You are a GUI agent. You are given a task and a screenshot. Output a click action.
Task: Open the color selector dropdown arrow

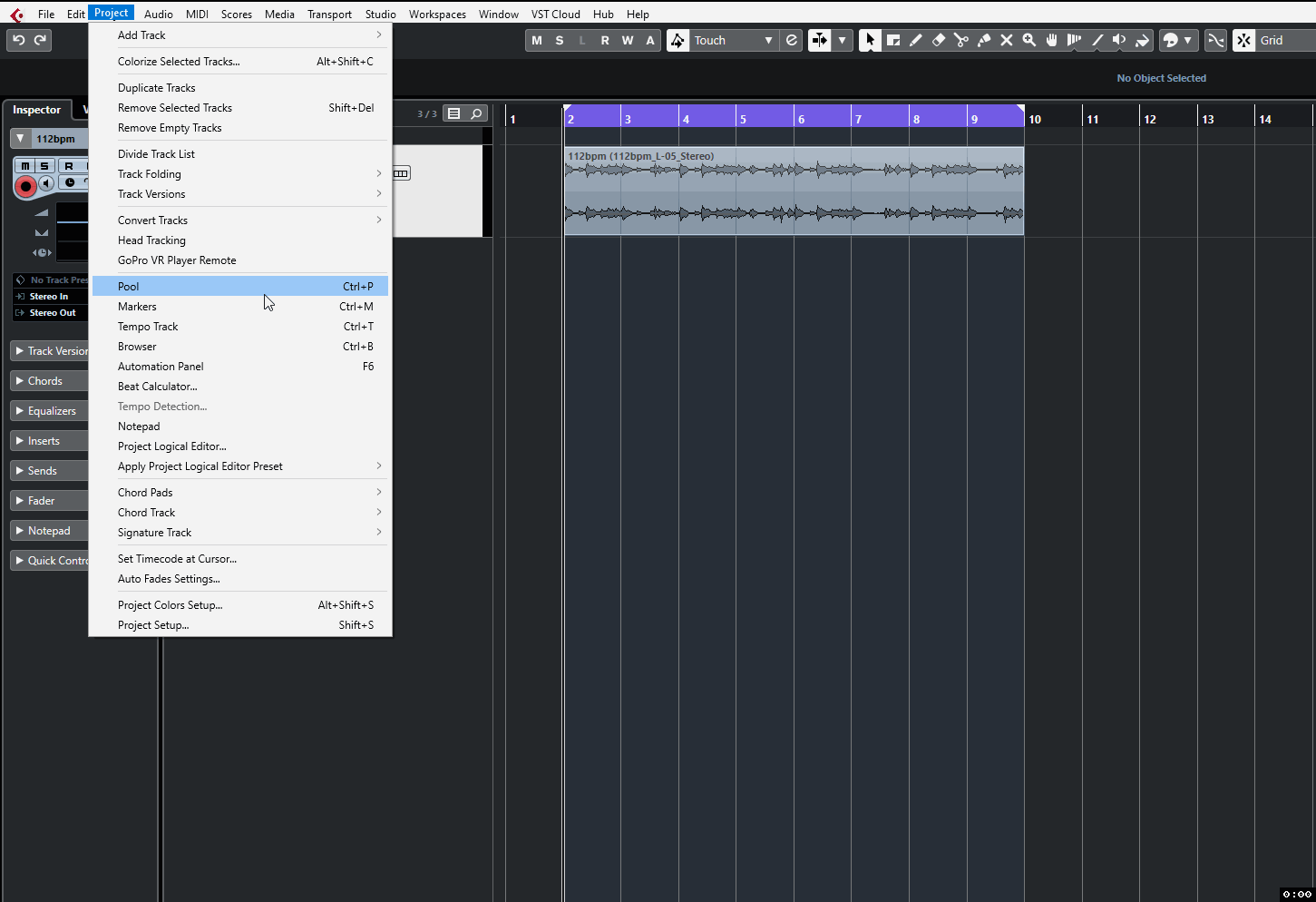(1188, 40)
